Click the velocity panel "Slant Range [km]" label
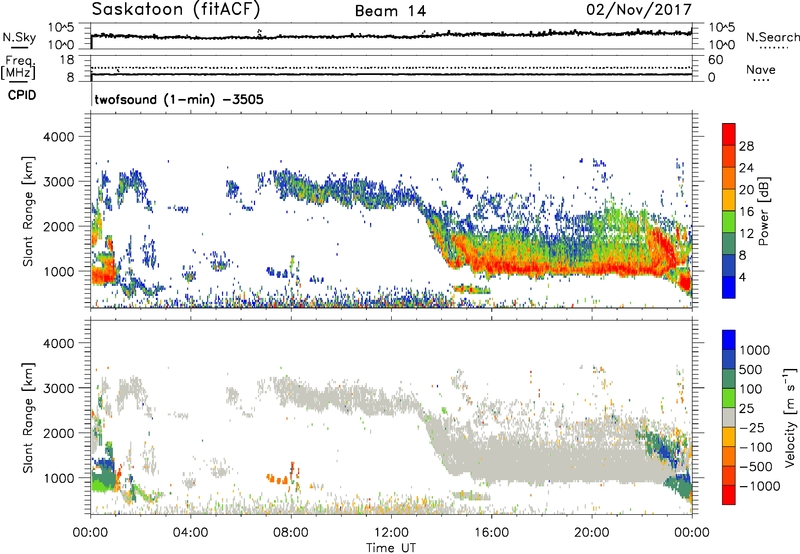 (29, 417)
